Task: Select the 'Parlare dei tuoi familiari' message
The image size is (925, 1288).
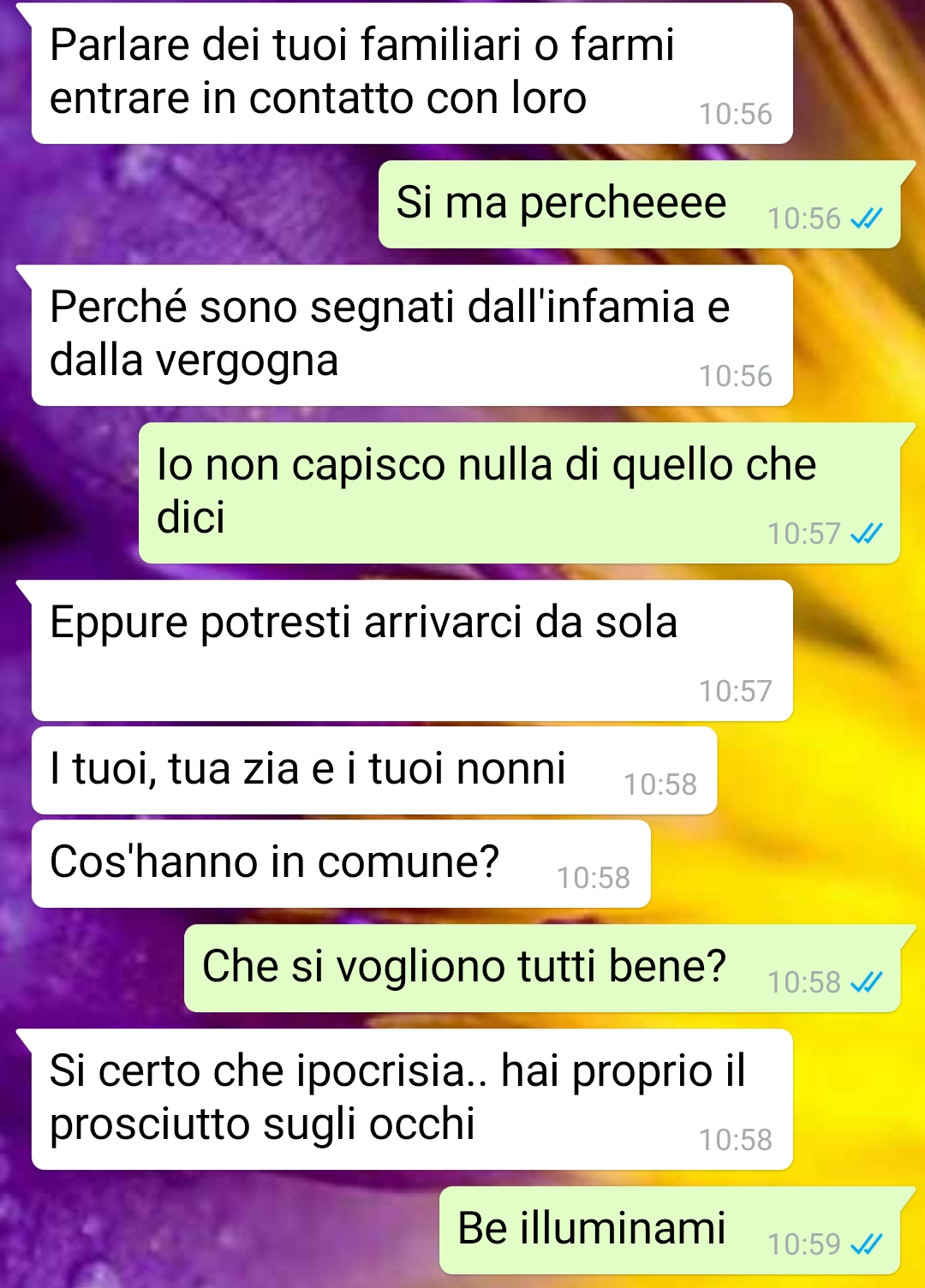Action: coord(412,73)
